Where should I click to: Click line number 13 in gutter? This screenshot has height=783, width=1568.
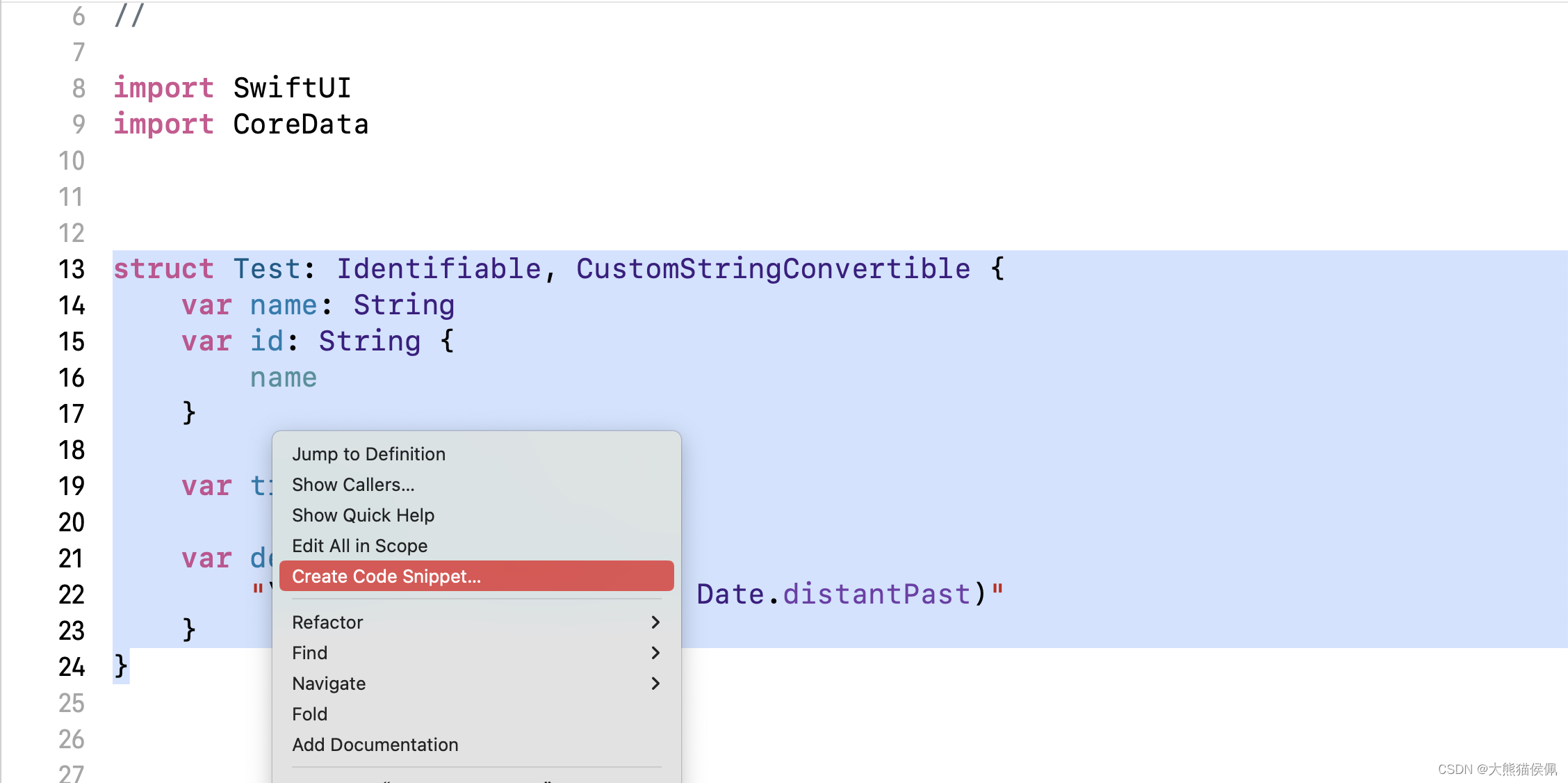click(x=72, y=269)
